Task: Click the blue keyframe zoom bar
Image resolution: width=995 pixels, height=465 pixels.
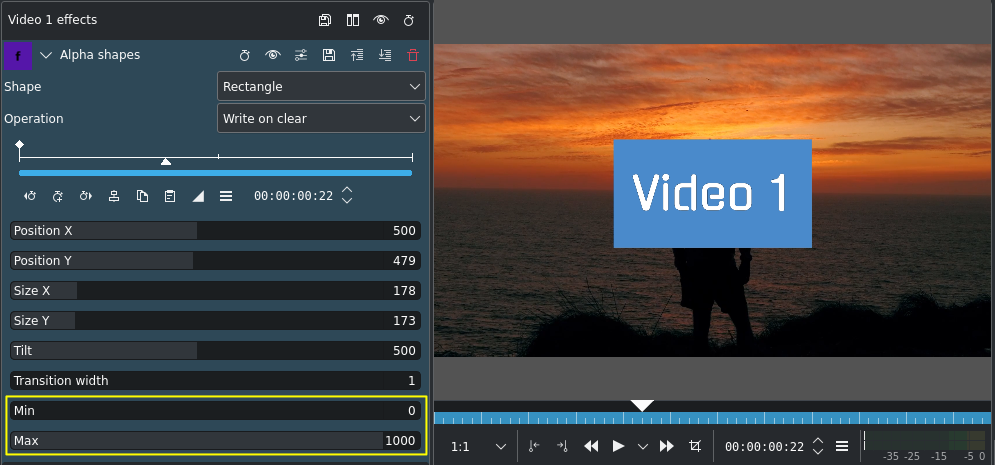Action: [x=216, y=173]
